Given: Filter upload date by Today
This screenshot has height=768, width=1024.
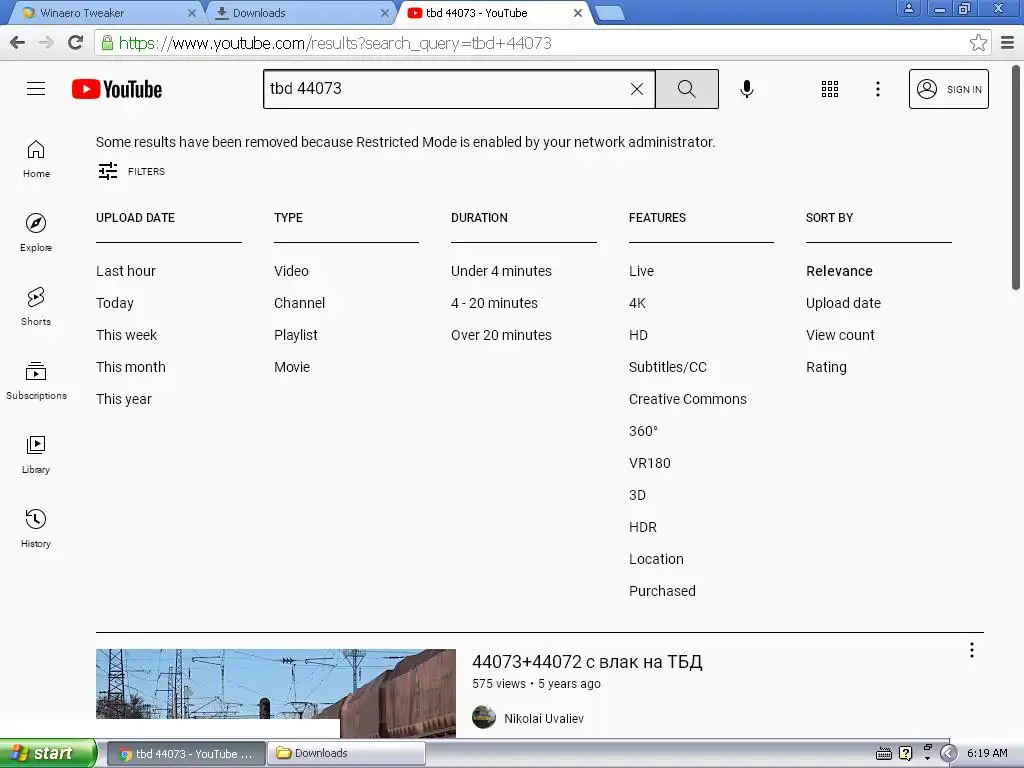Looking at the screenshot, I should tap(115, 303).
